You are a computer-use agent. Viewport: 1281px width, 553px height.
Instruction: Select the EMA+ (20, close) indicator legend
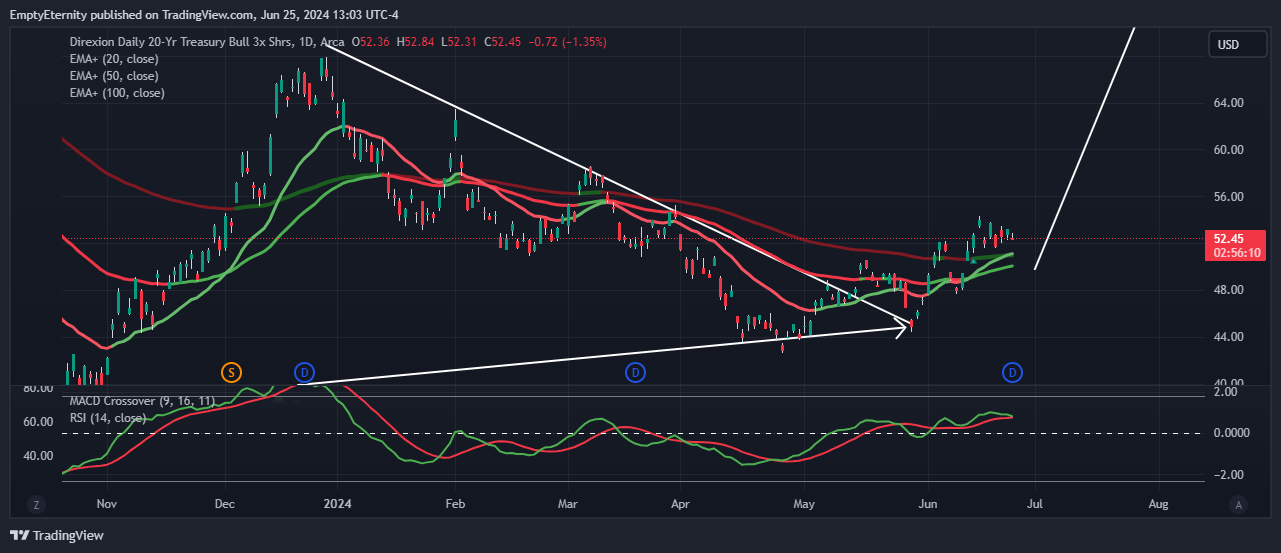click(x=113, y=59)
